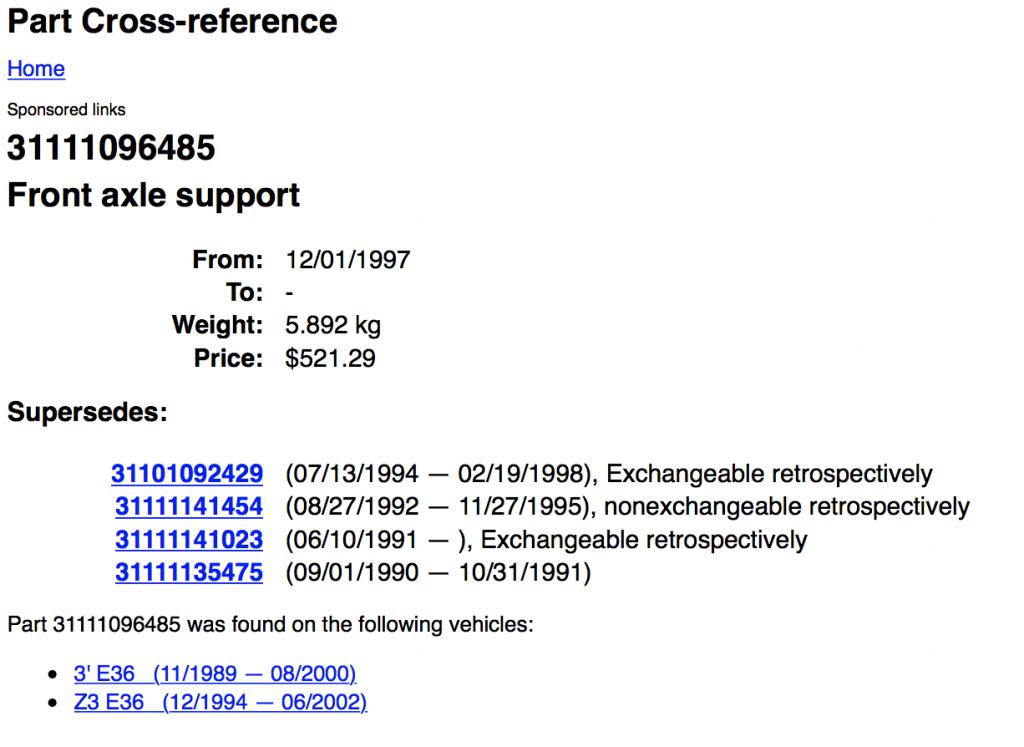Click the weight value 5.892 kg

(x=332, y=325)
